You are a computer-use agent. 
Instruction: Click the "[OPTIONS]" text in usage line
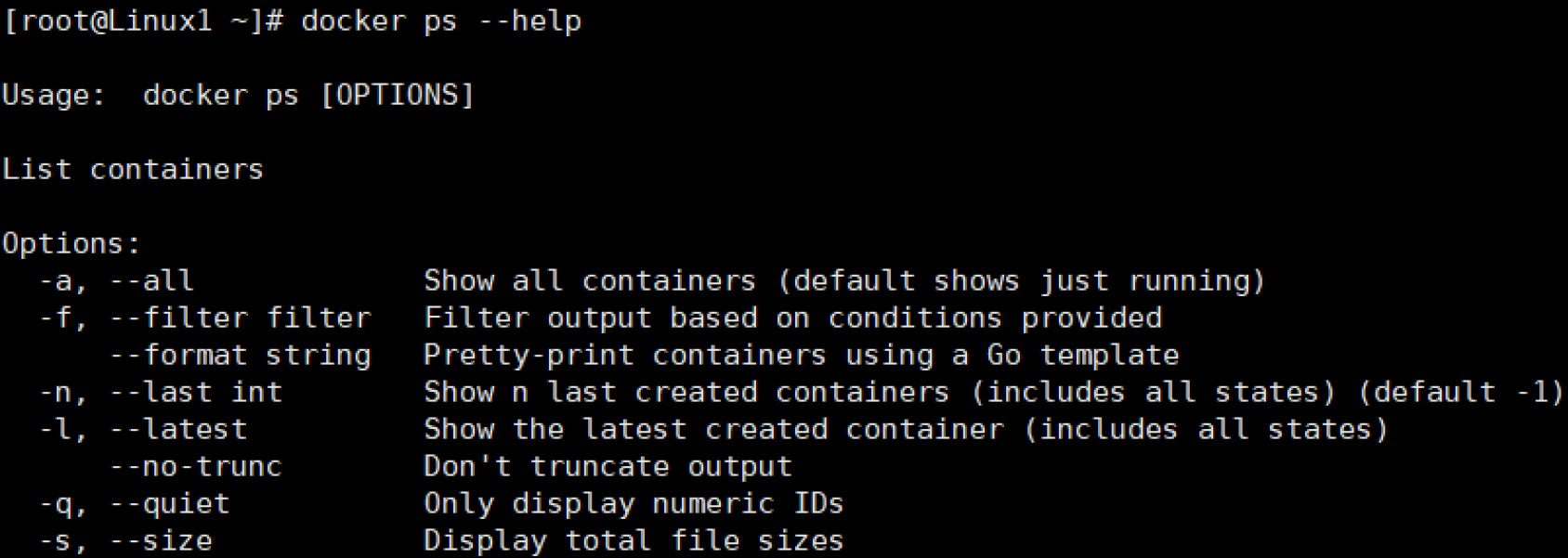click(x=397, y=96)
